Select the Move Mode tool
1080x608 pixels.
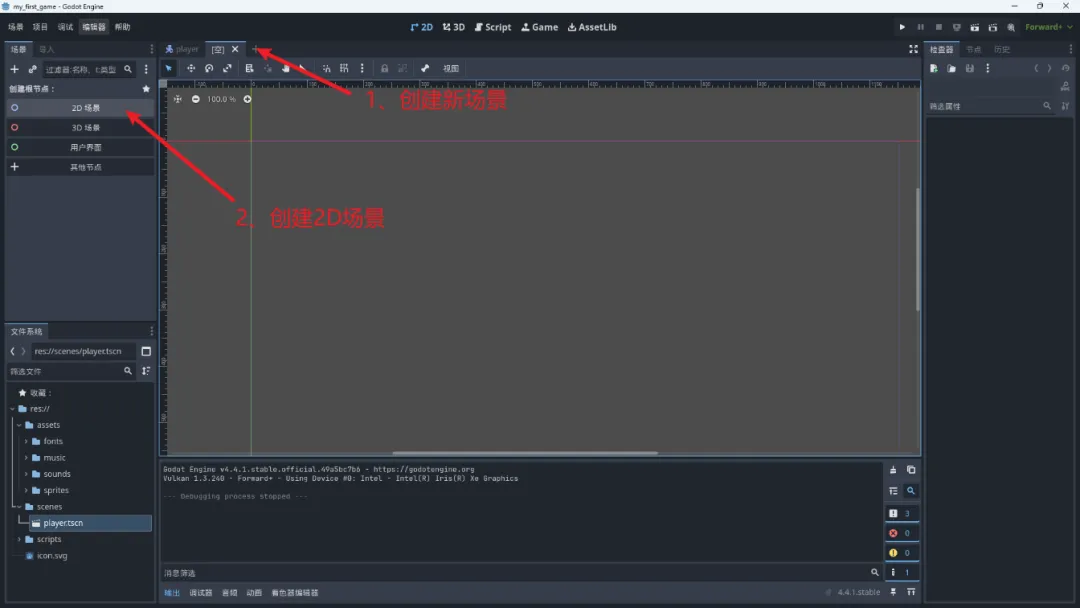[x=191, y=68]
